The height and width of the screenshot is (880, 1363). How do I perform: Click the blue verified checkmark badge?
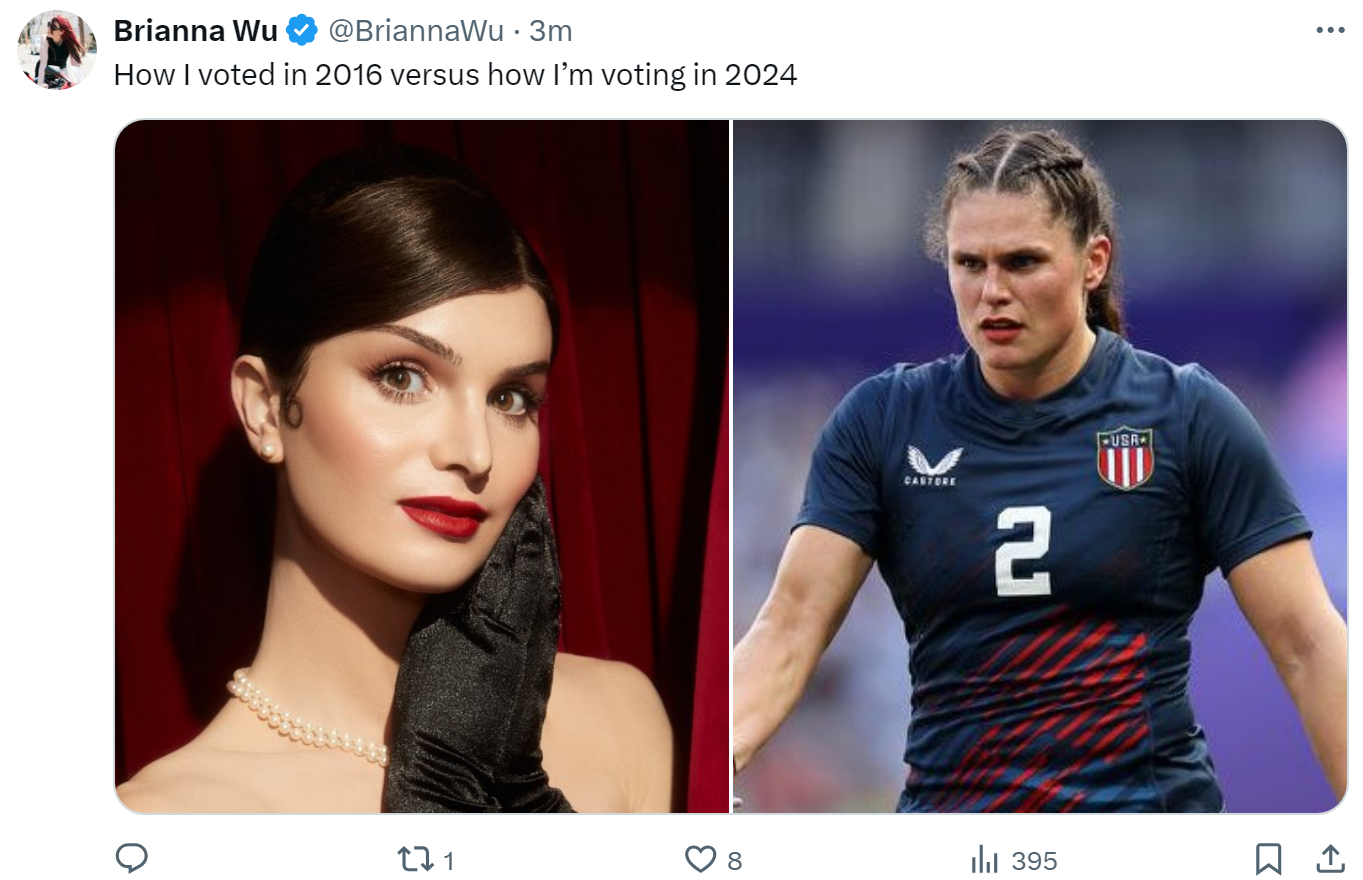(x=301, y=31)
